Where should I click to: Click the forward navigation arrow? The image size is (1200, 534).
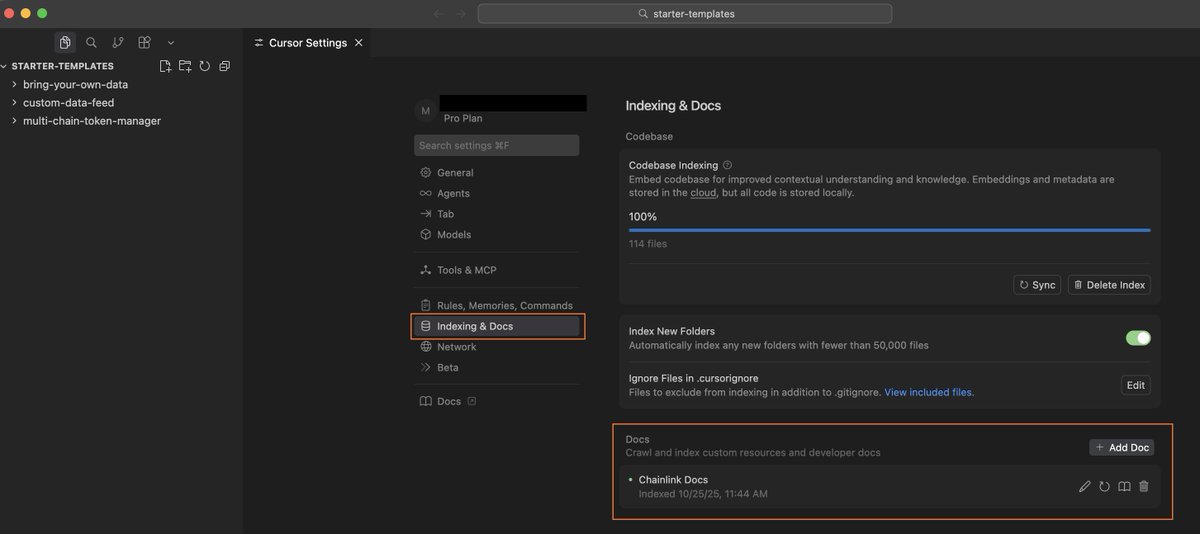pyautogui.click(x=461, y=14)
